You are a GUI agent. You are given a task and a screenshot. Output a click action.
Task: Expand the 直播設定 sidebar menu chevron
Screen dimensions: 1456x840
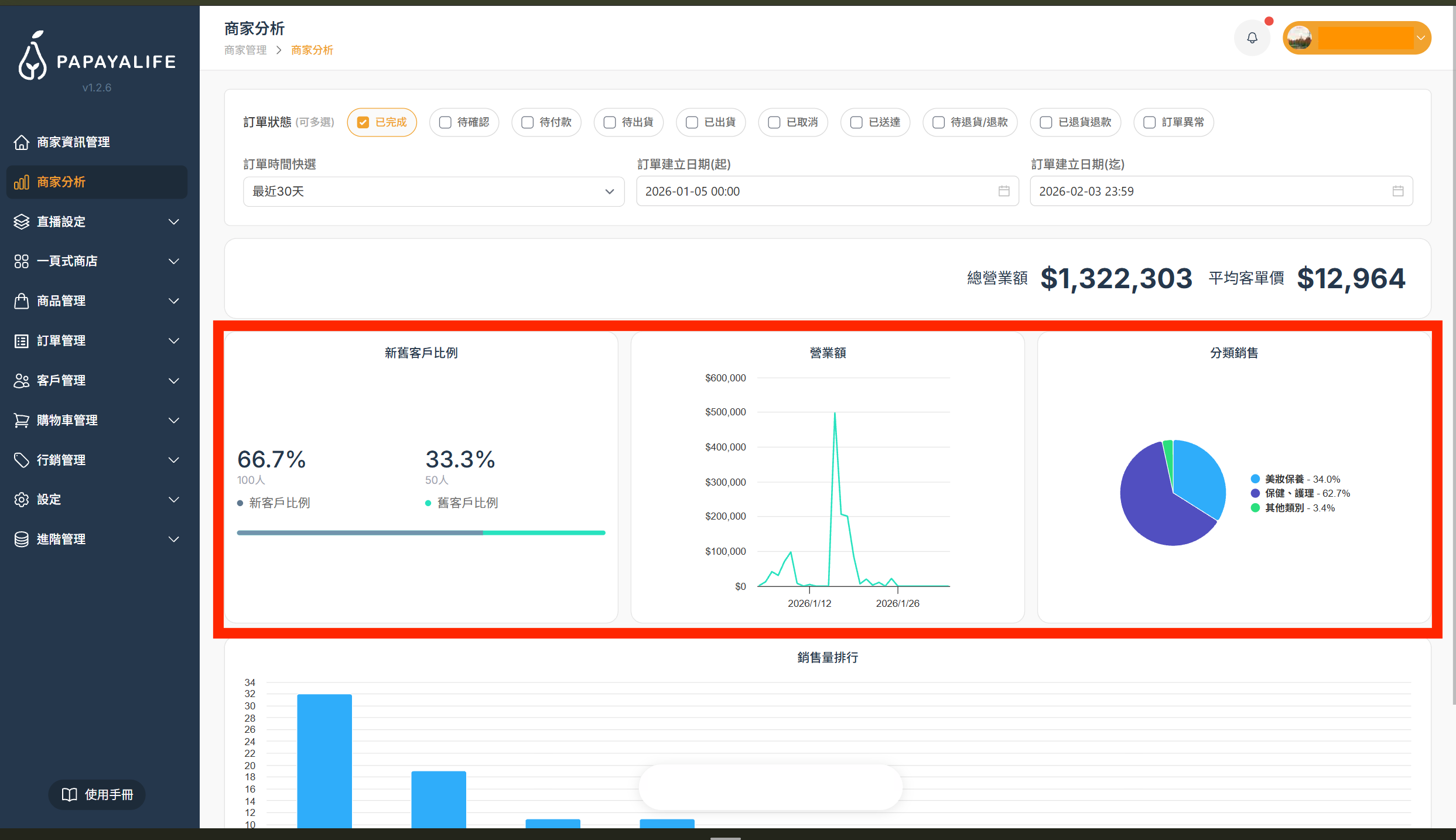(x=173, y=221)
